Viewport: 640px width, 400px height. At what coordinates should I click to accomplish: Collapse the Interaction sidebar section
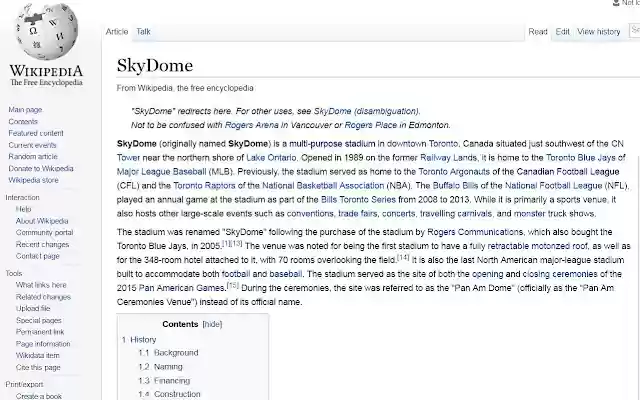(22, 197)
